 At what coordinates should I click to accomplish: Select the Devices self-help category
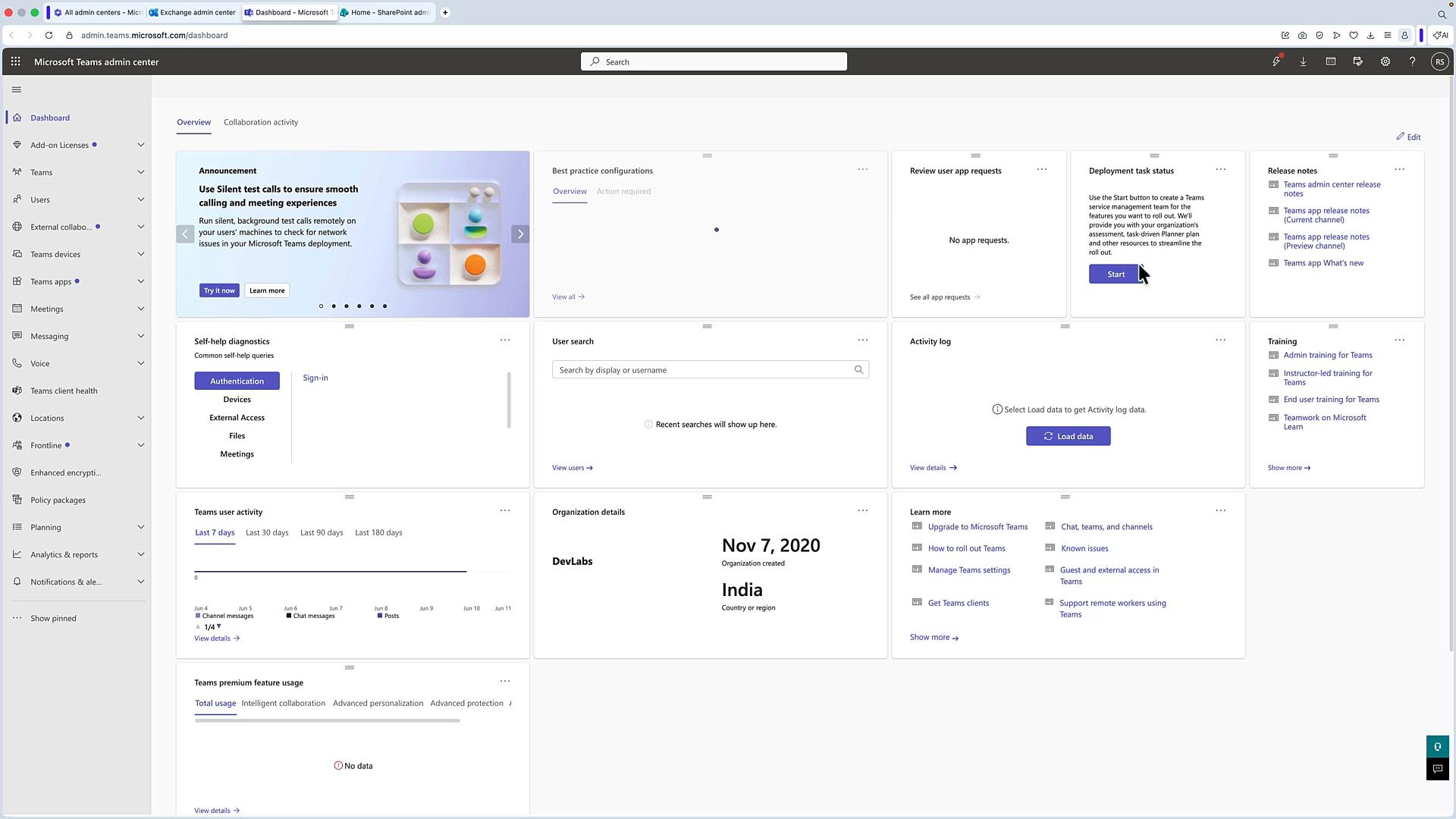237,400
